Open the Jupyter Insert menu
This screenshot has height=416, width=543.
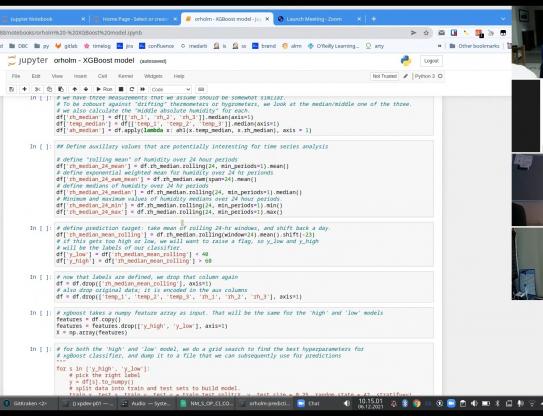(80, 76)
